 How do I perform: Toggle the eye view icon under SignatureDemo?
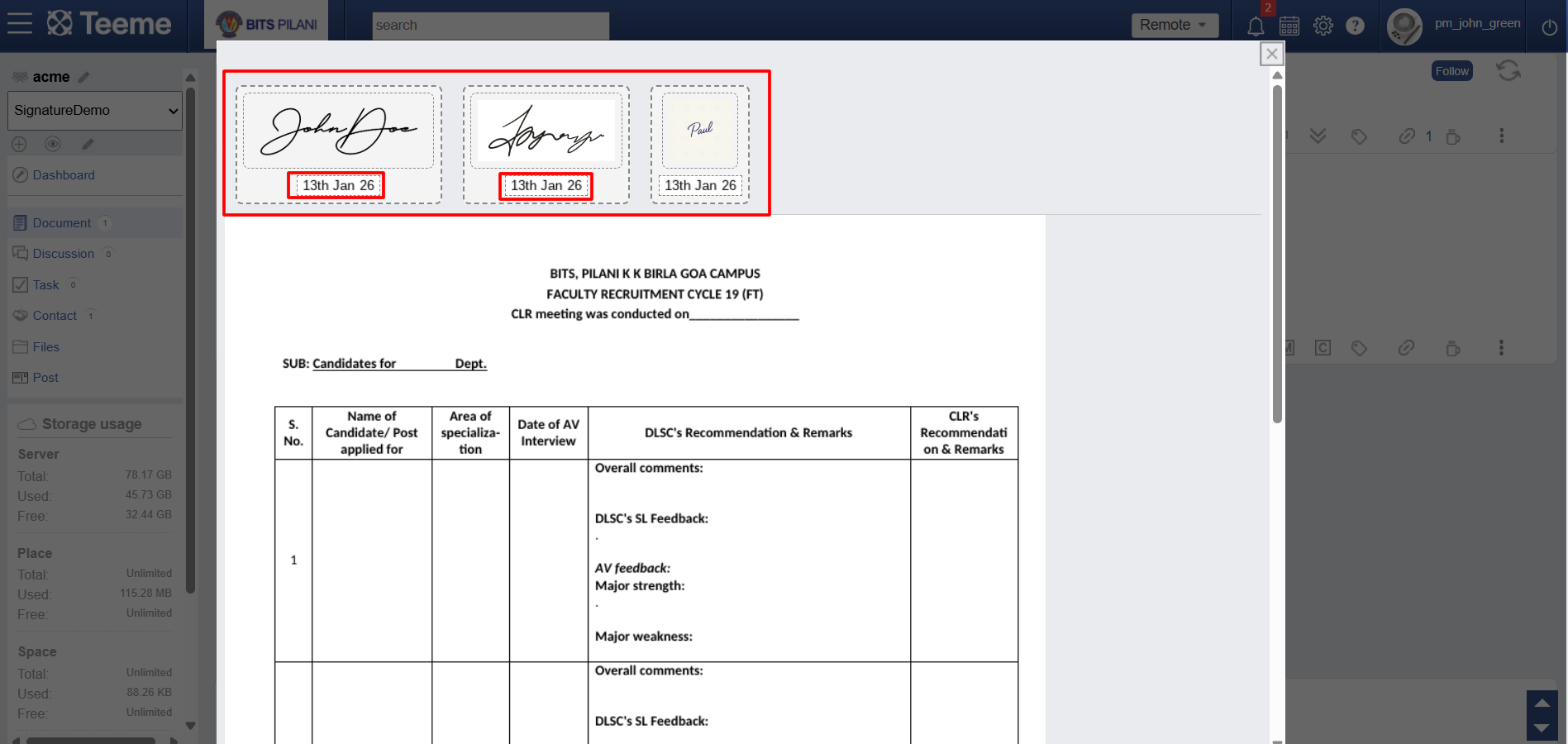click(x=53, y=145)
